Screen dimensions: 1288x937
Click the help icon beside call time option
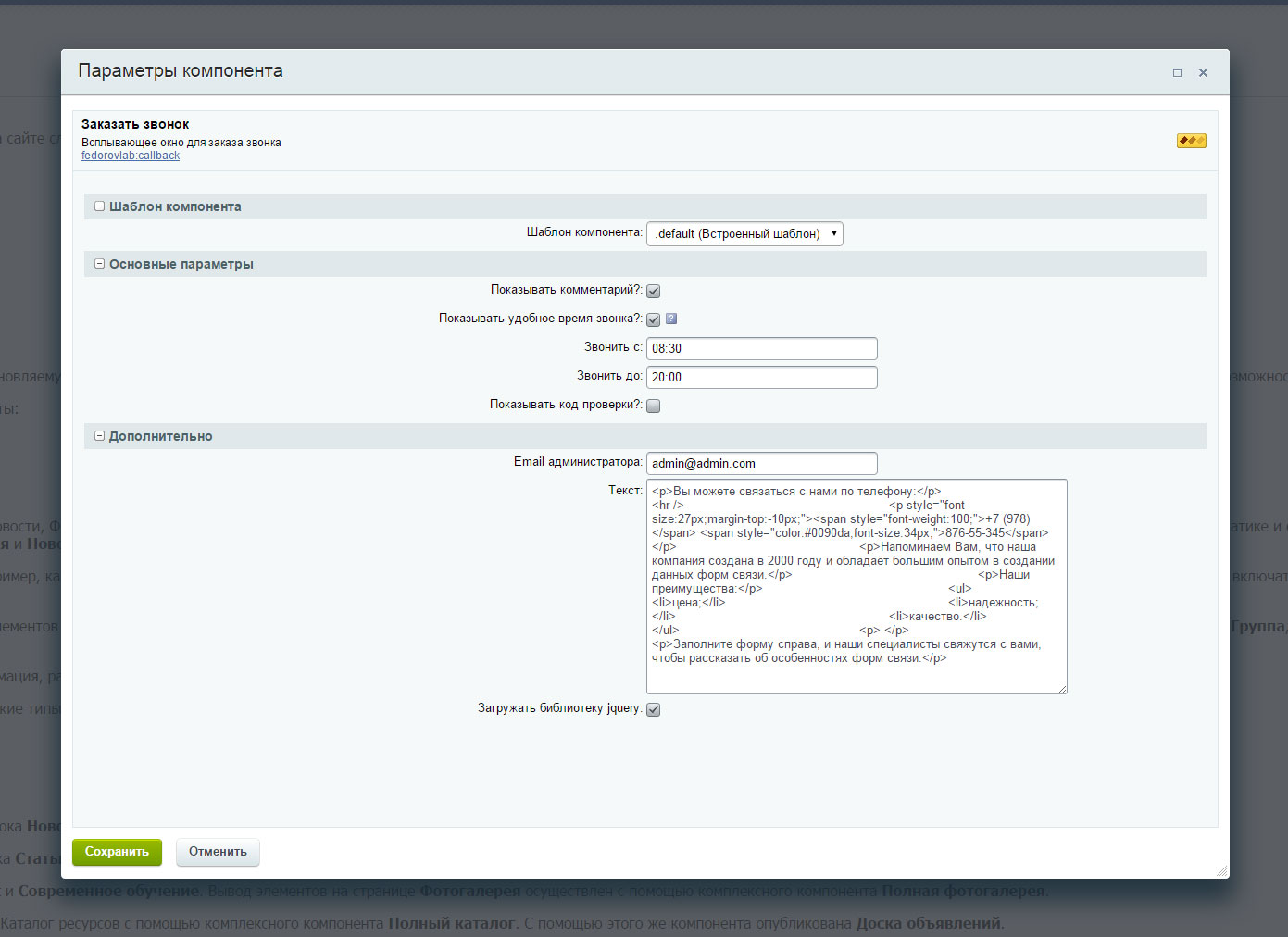(x=671, y=319)
